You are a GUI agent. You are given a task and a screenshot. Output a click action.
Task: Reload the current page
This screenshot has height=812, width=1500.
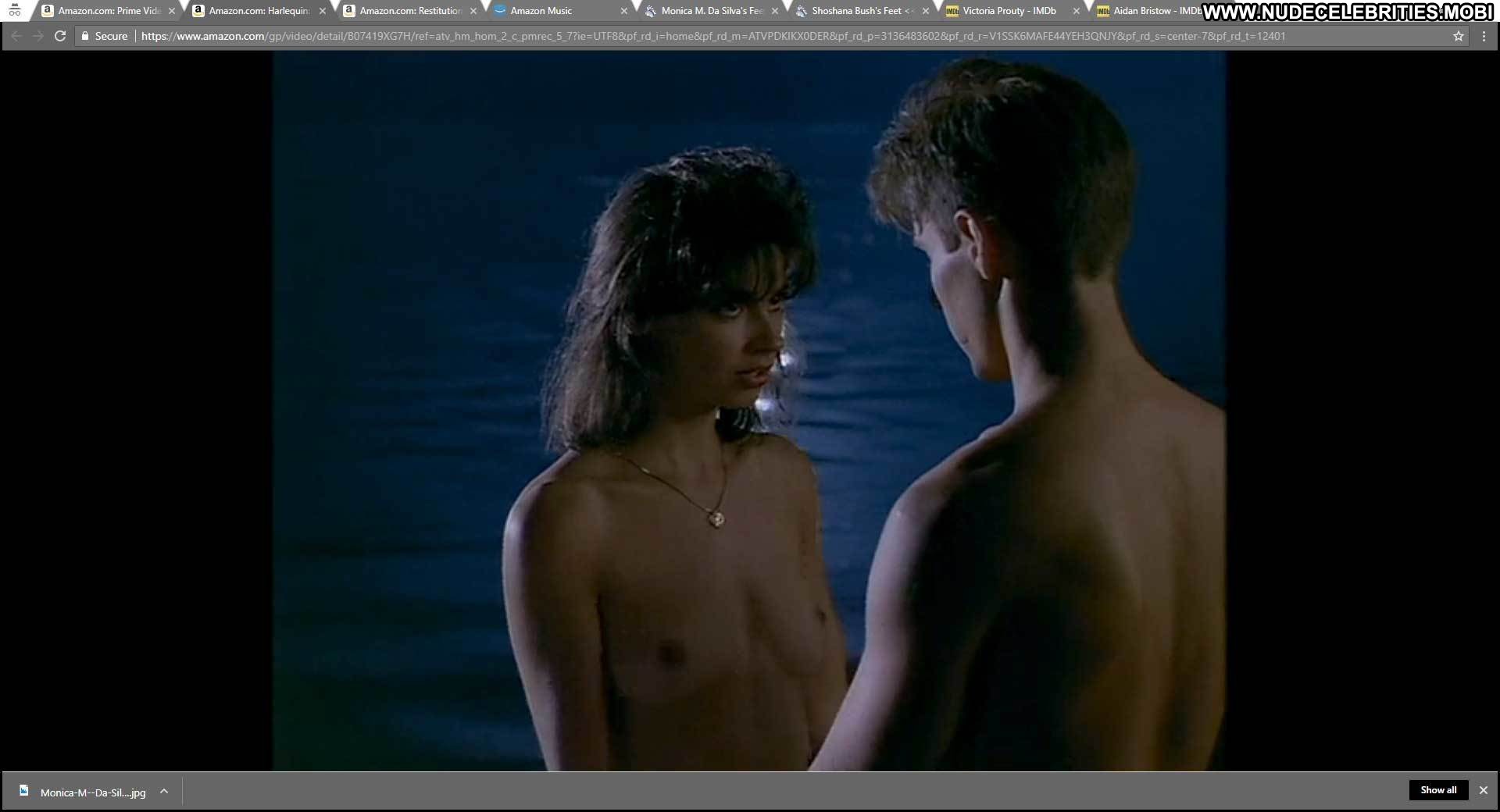coord(59,36)
